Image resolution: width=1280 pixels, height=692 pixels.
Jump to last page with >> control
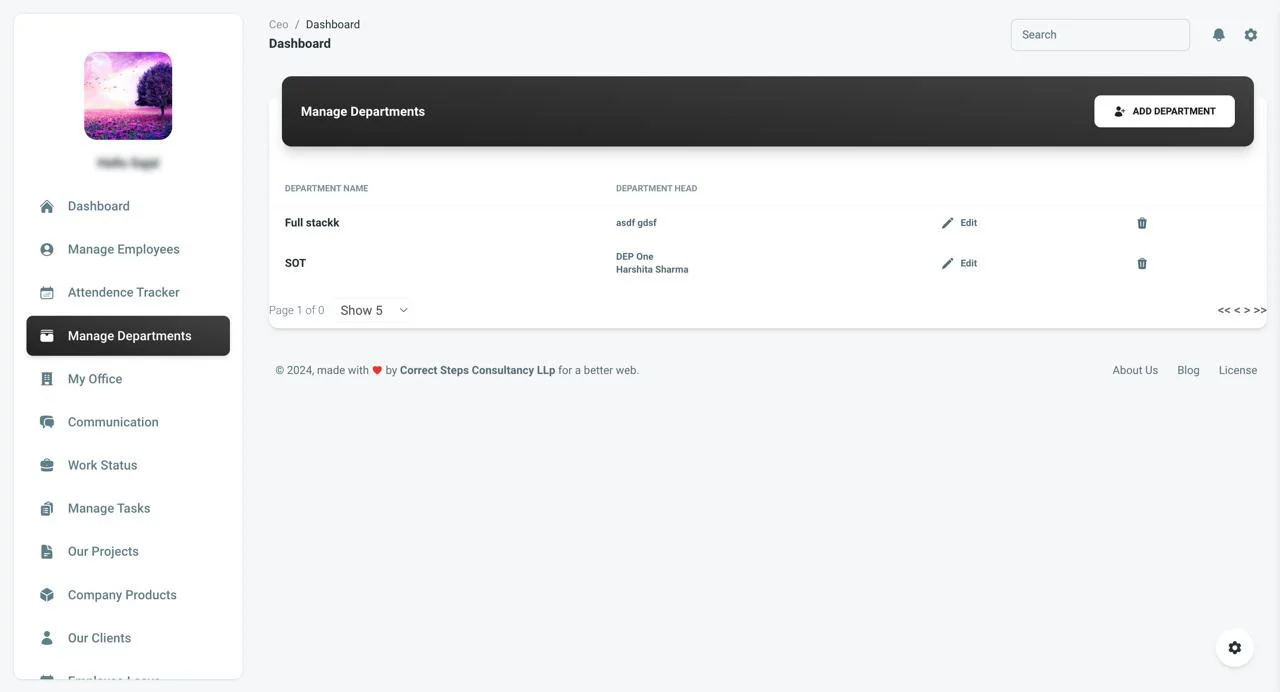click(x=1260, y=310)
